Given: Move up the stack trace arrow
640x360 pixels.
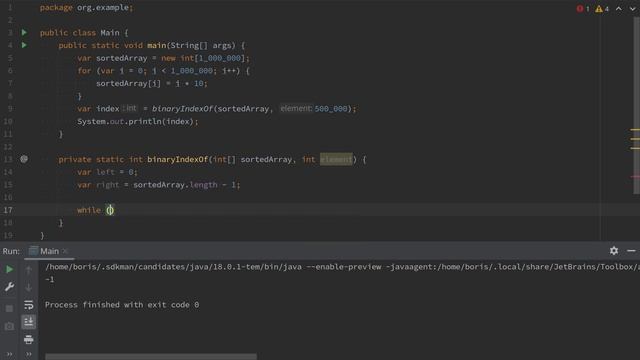Looking at the screenshot, I should tap(29, 270).
